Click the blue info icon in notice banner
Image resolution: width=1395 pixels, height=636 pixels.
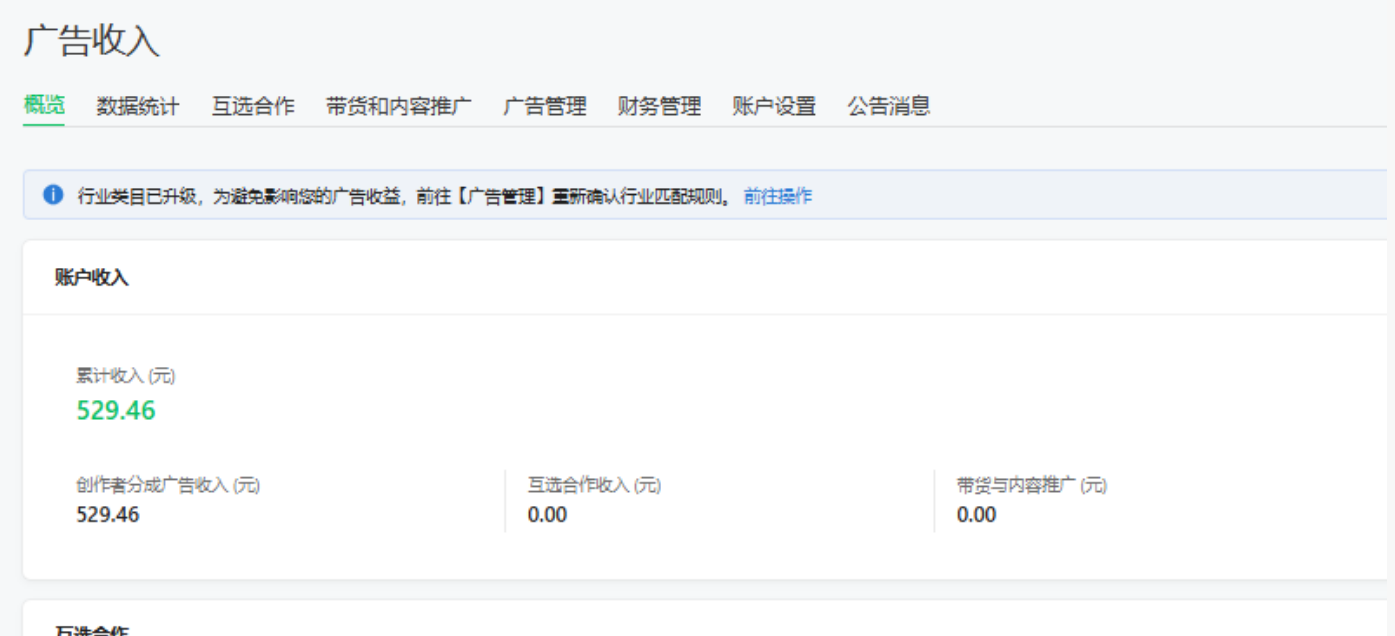pos(53,195)
